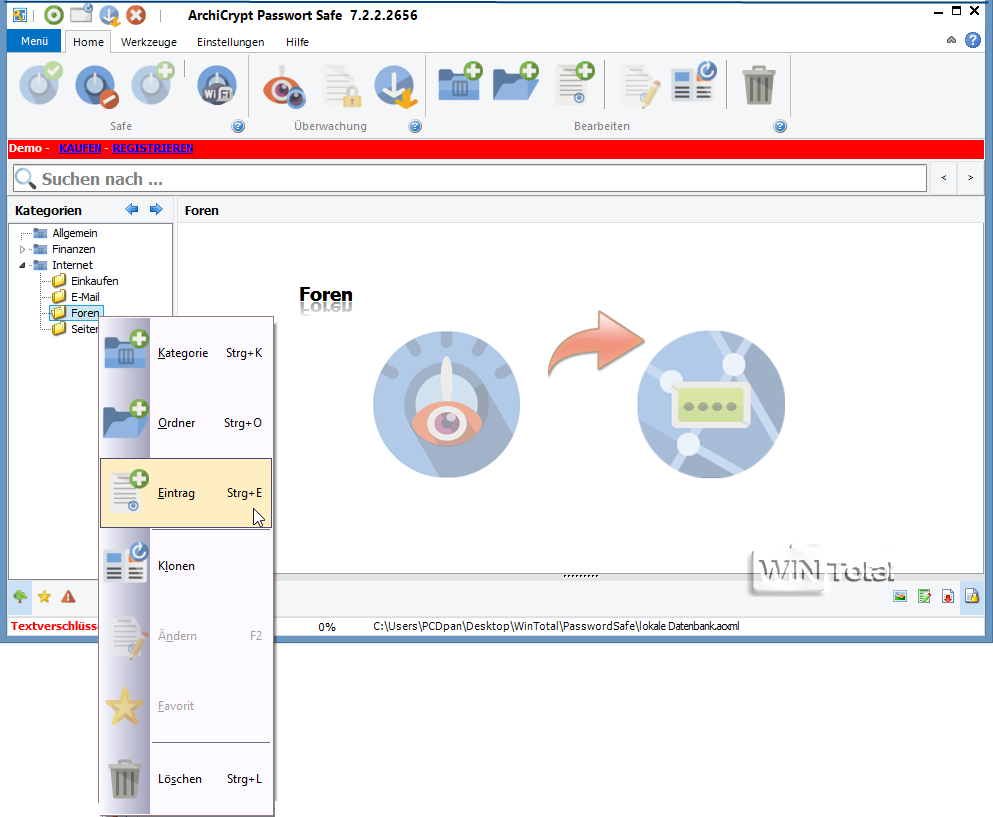Select Allgemein in category tree
Viewport: 993px width, 817px height.
(x=74, y=233)
